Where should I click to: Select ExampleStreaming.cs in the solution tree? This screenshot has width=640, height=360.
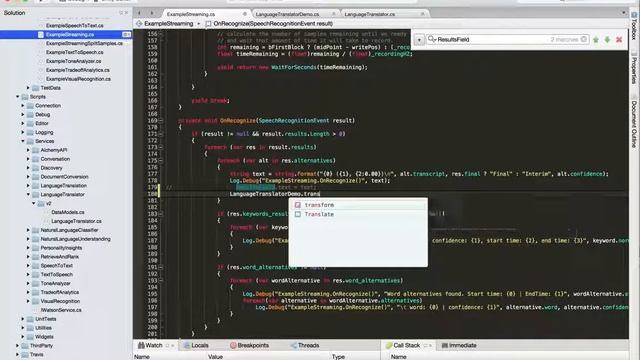pos(70,35)
